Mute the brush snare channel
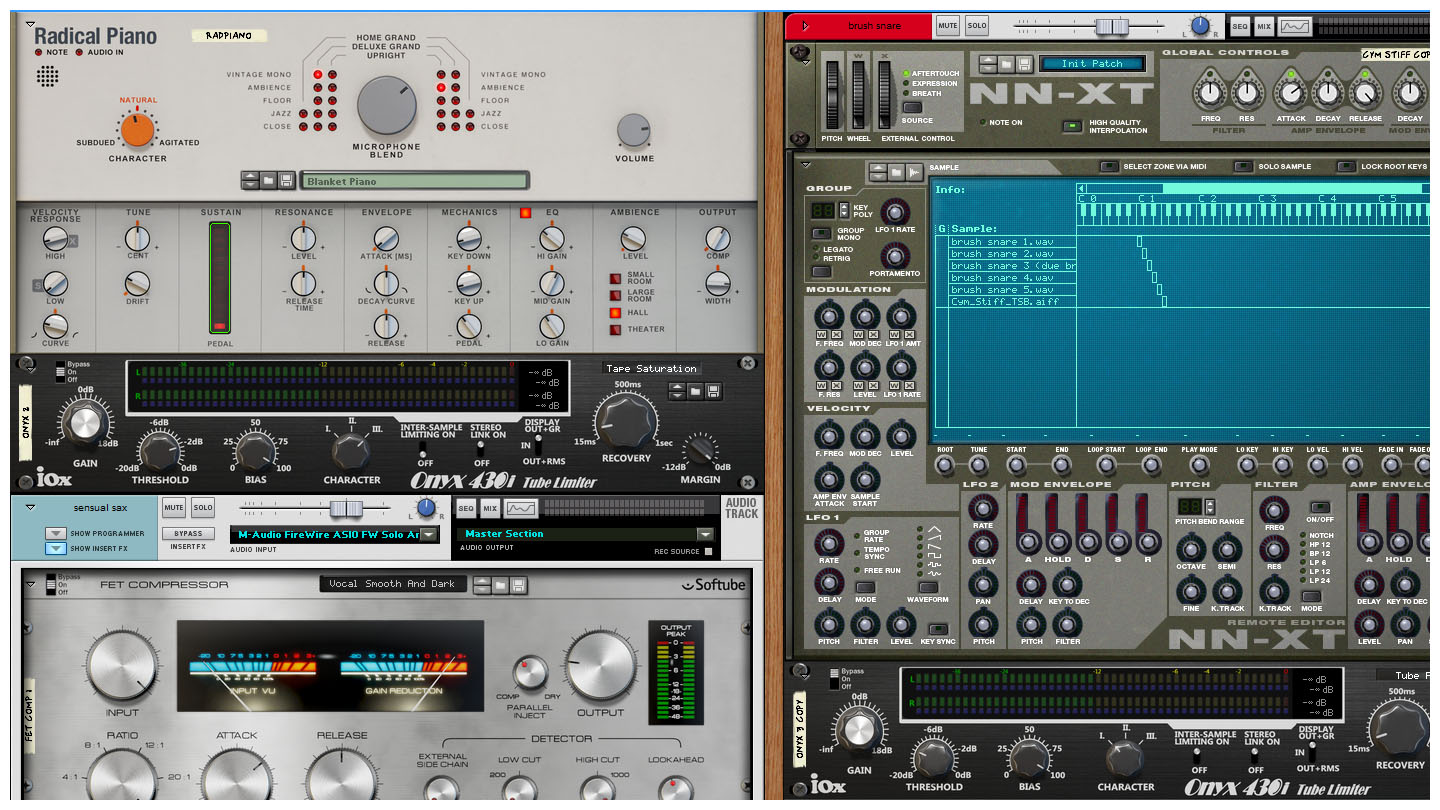Viewport: 1440px width, 810px height. coord(947,26)
